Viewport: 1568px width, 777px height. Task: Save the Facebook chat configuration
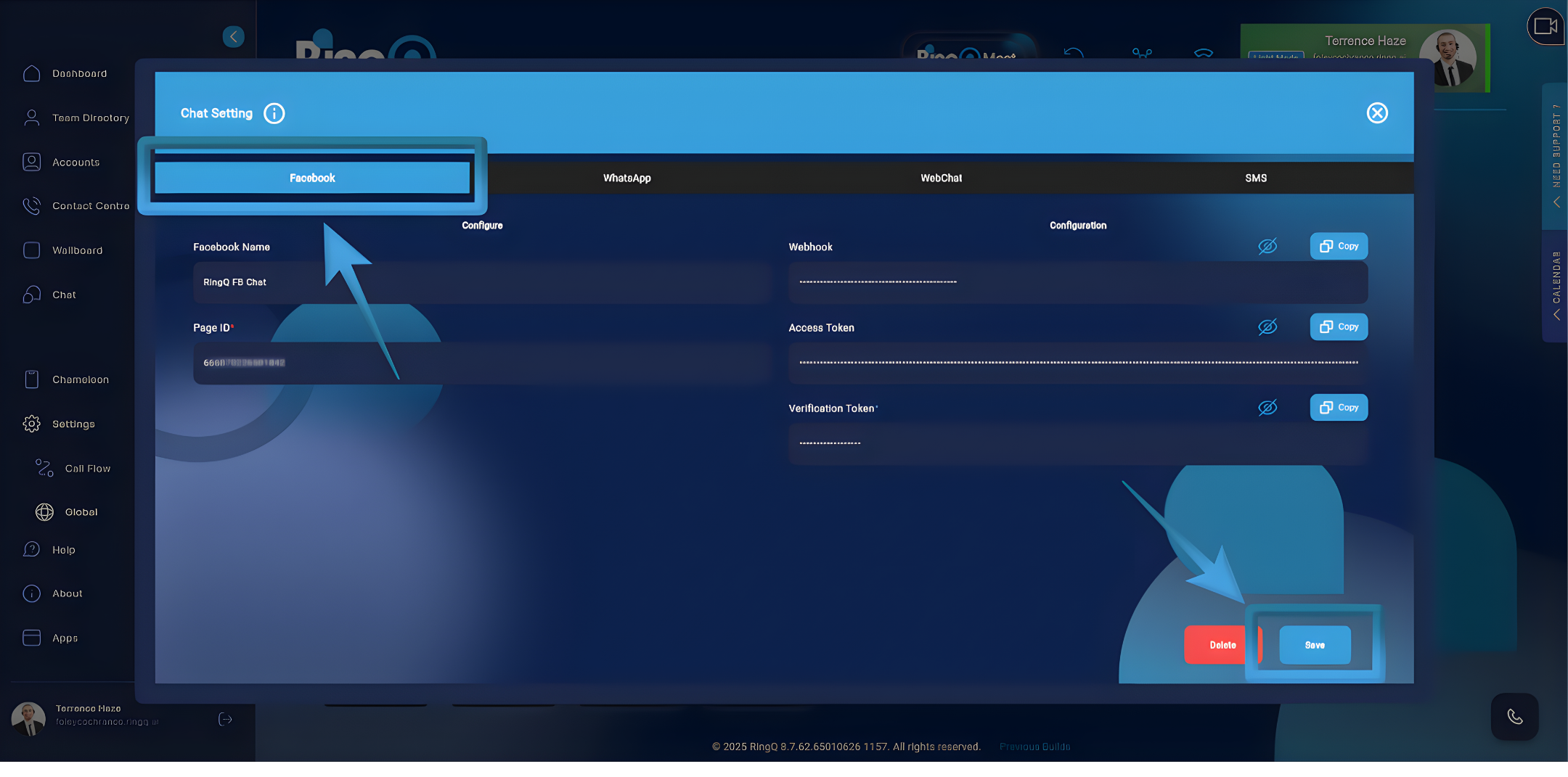[x=1315, y=644]
